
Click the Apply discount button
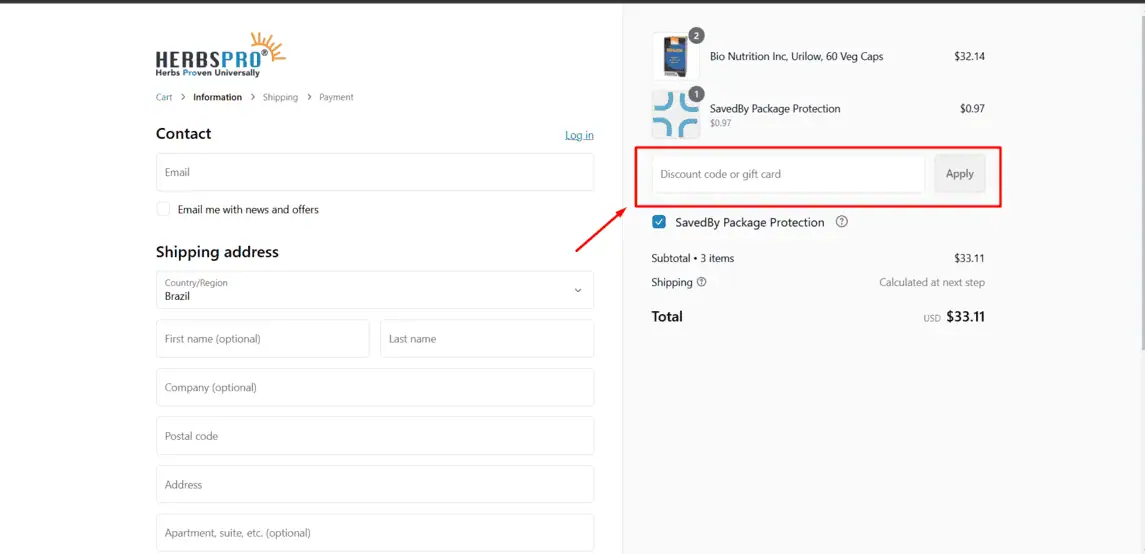coord(960,174)
